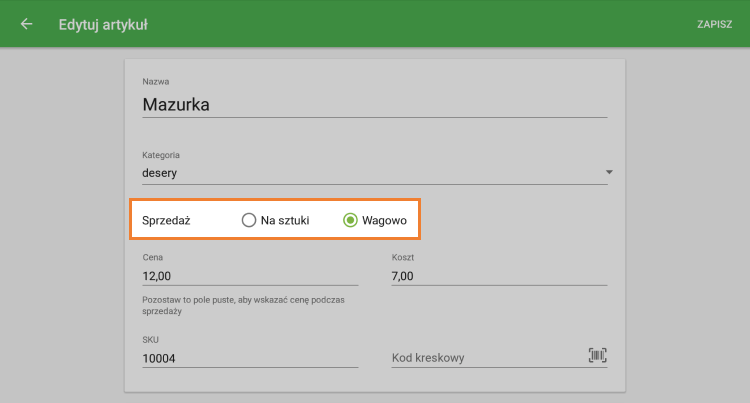Click the "Nazwa" field label
750x403 pixels.
pos(155,81)
